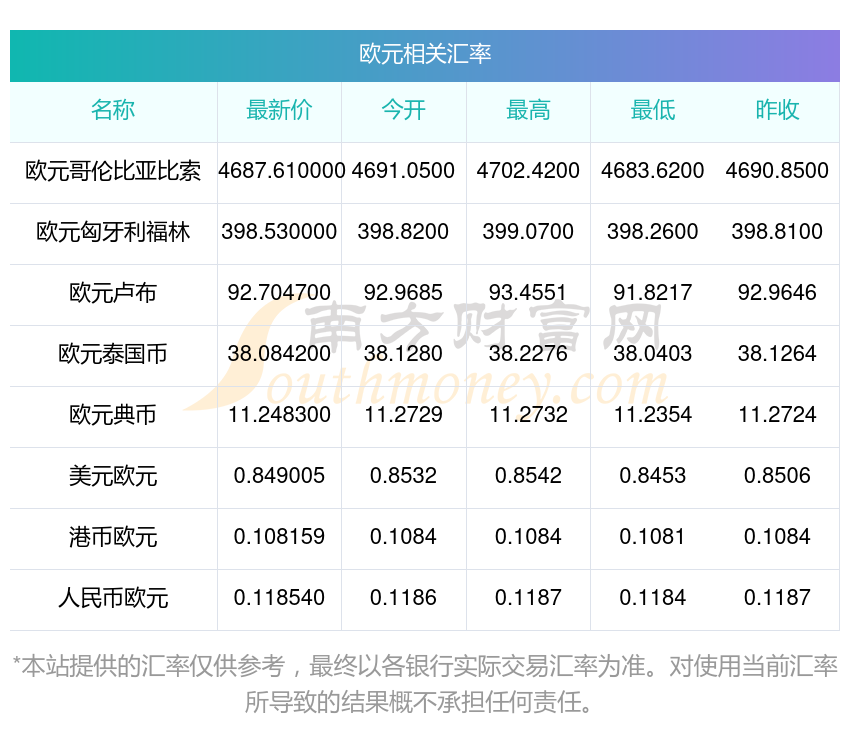Click previous close 38.1264

(777, 354)
